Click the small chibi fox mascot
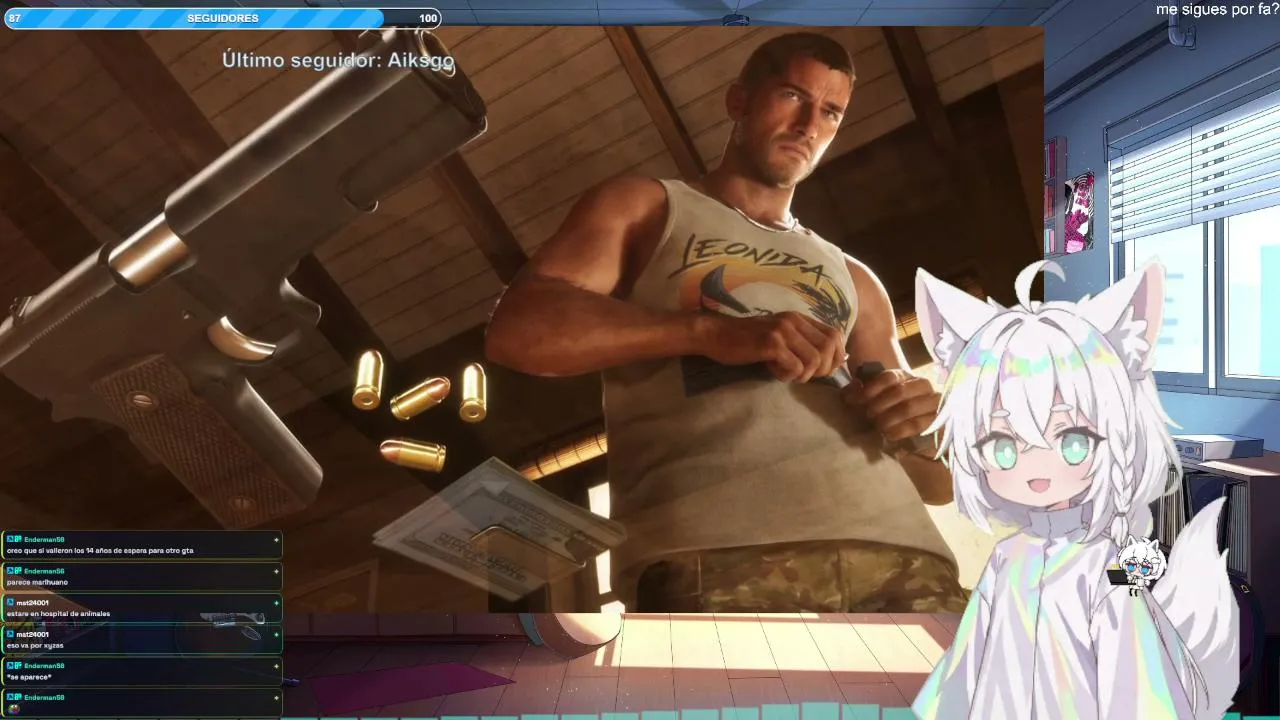 click(x=1138, y=566)
